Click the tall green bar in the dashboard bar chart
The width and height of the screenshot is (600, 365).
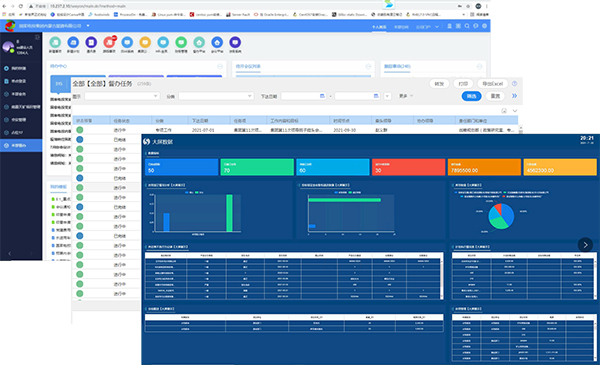(229, 213)
